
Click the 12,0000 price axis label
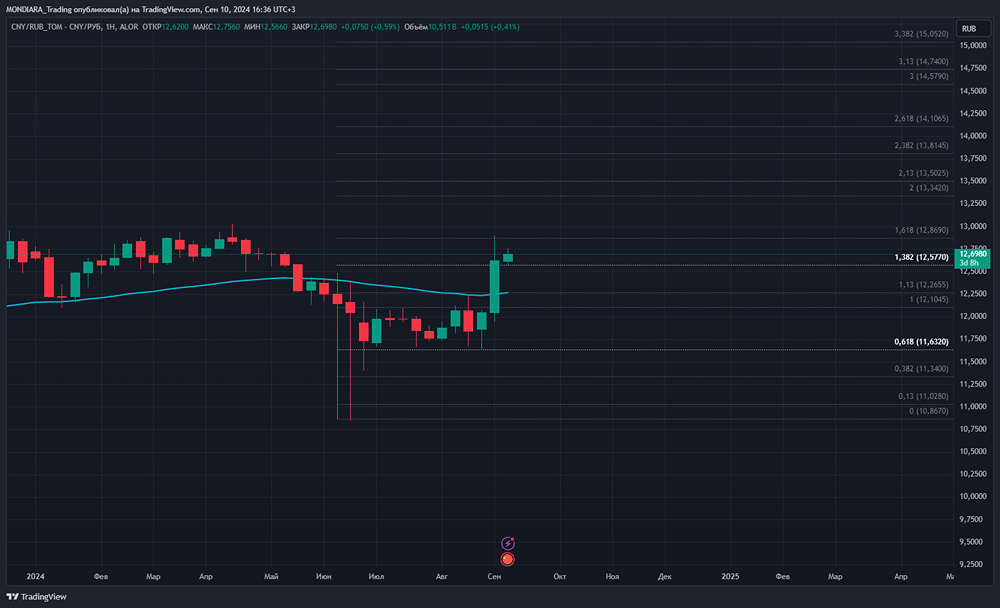[x=973, y=316]
